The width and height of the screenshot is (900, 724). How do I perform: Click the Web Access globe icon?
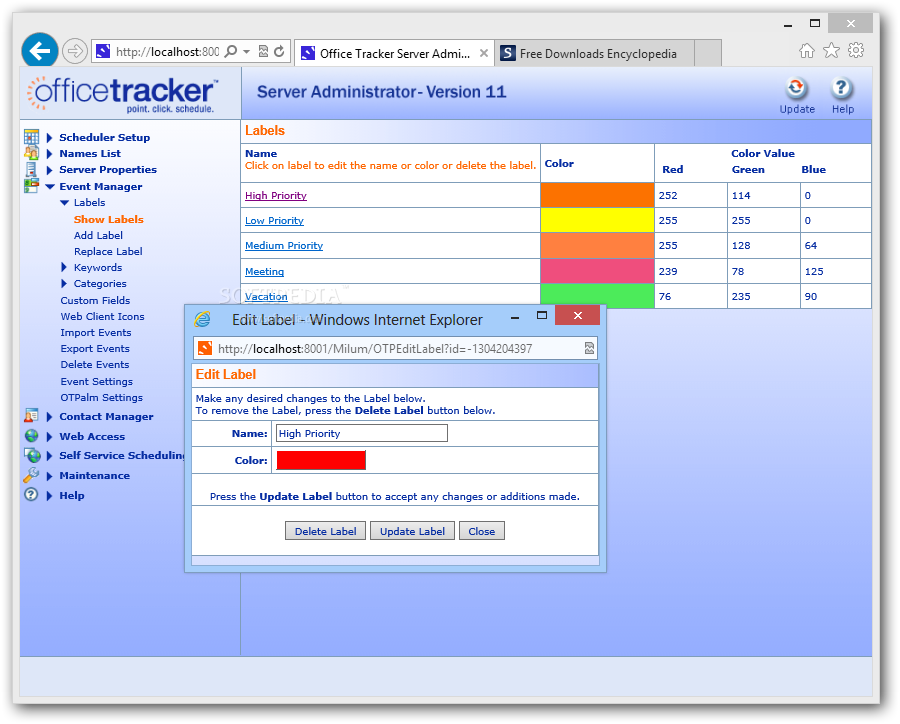pyautogui.click(x=32, y=436)
